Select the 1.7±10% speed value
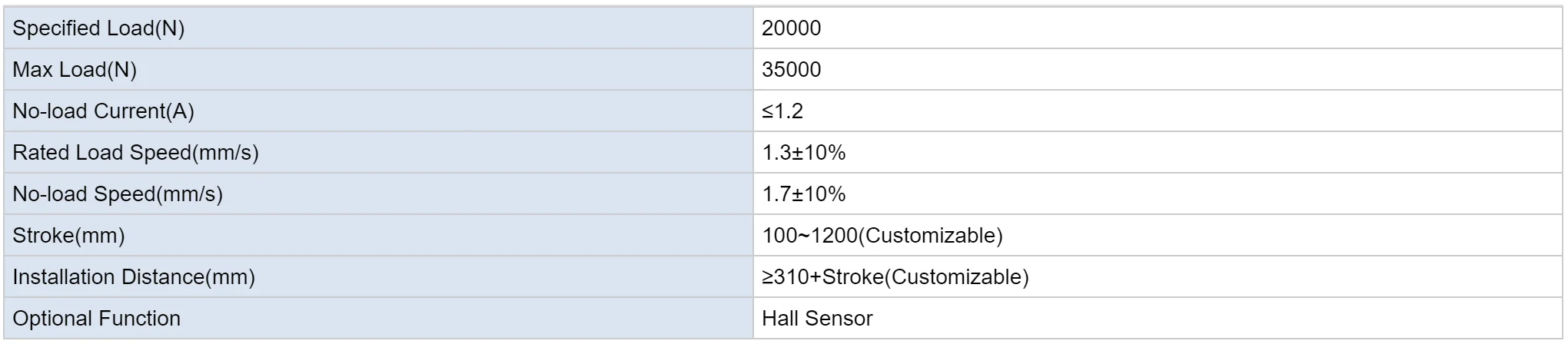 pyautogui.click(x=803, y=194)
